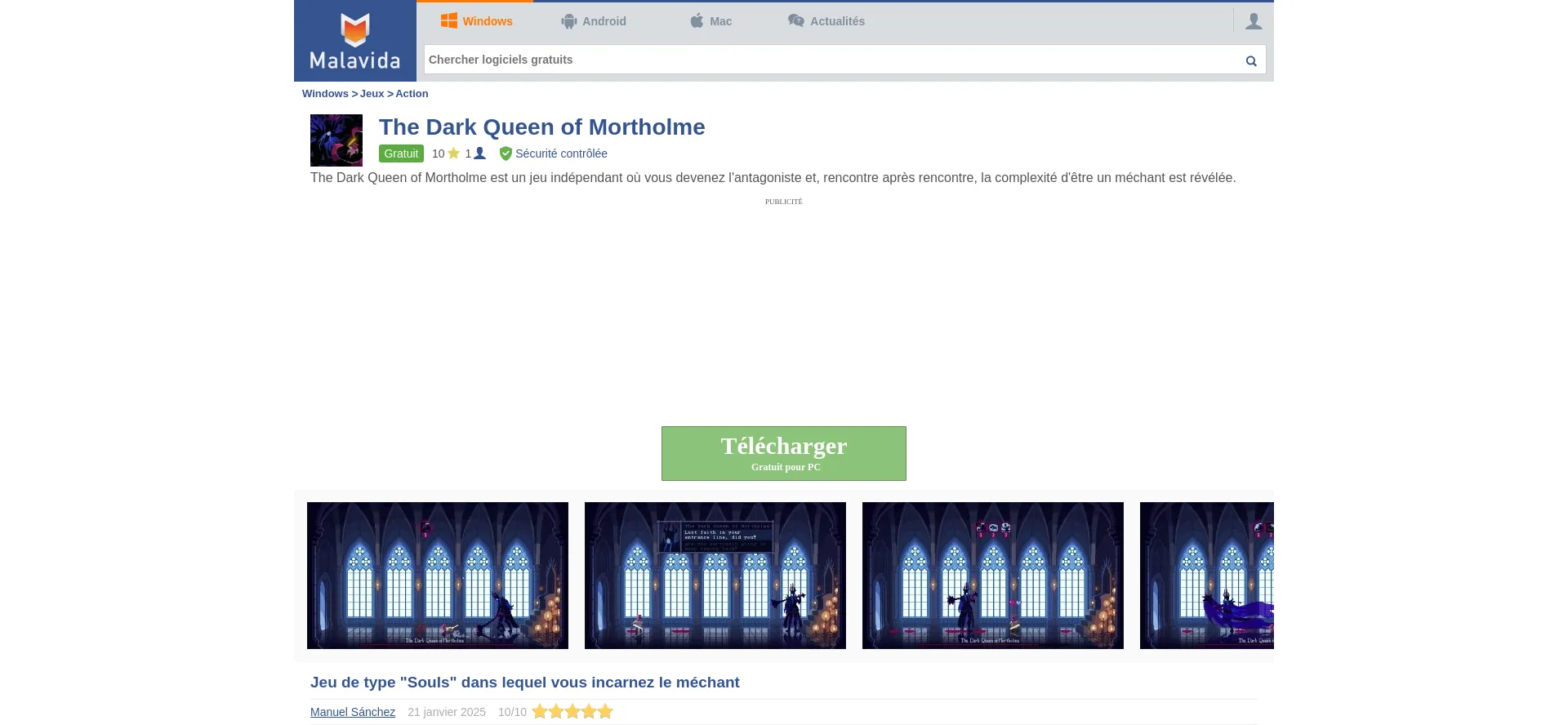The height and width of the screenshot is (725, 1568).
Task: Open author Manuel Sánchez's profile link
Action: 353,712
